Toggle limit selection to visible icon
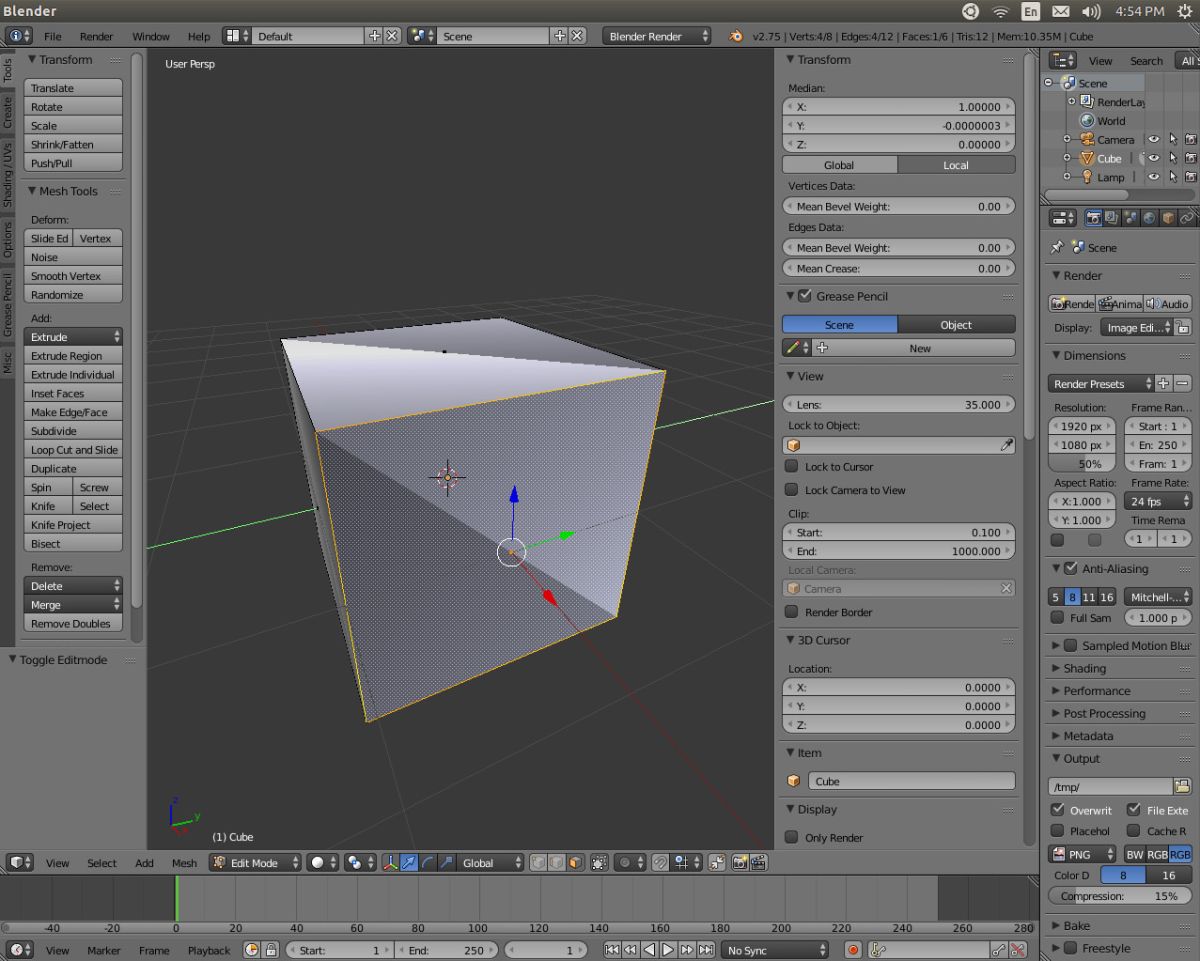1200x961 pixels. coord(598,862)
